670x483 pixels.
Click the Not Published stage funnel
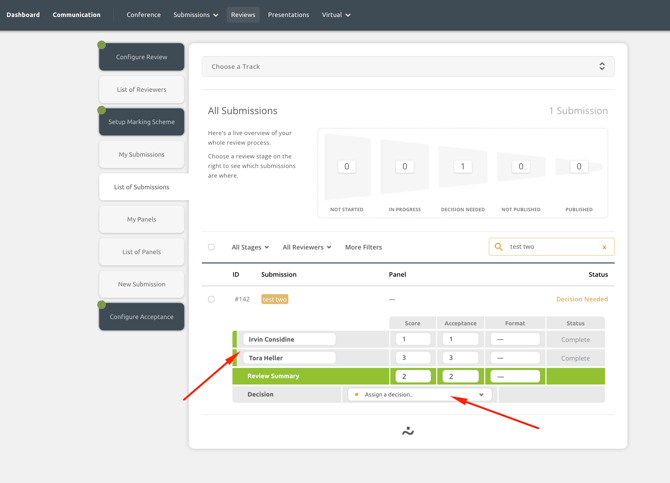[520, 167]
